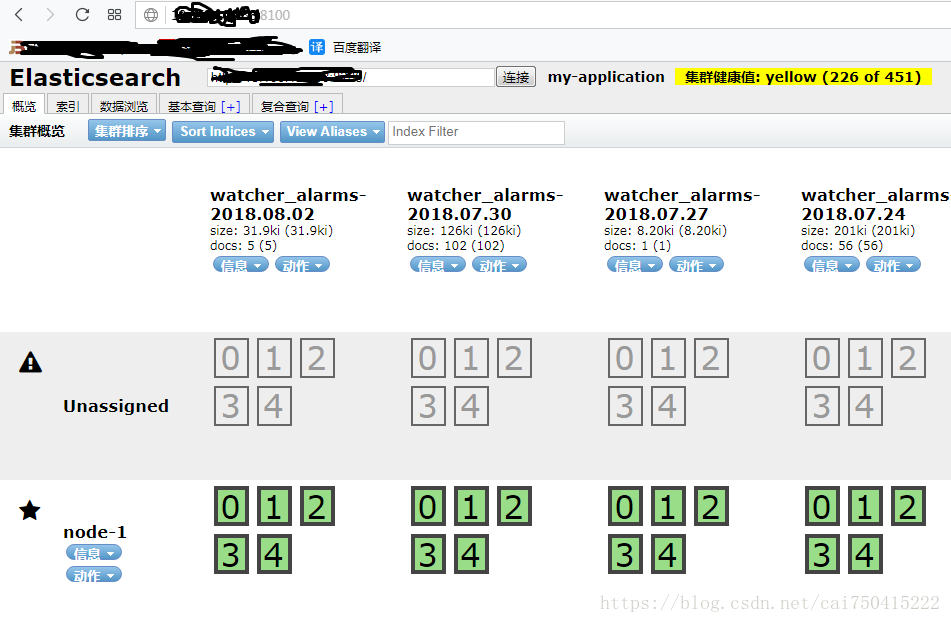Open 动作 menu for watcher_alarms-2018.07.30
The width and height of the screenshot is (951, 623).
(x=499, y=265)
